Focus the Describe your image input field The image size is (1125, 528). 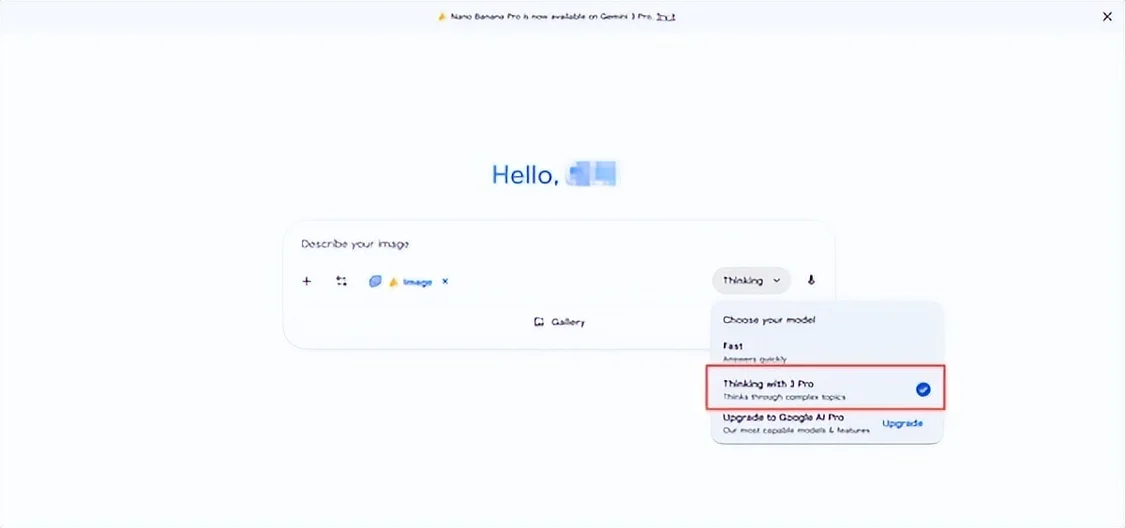tap(500, 244)
